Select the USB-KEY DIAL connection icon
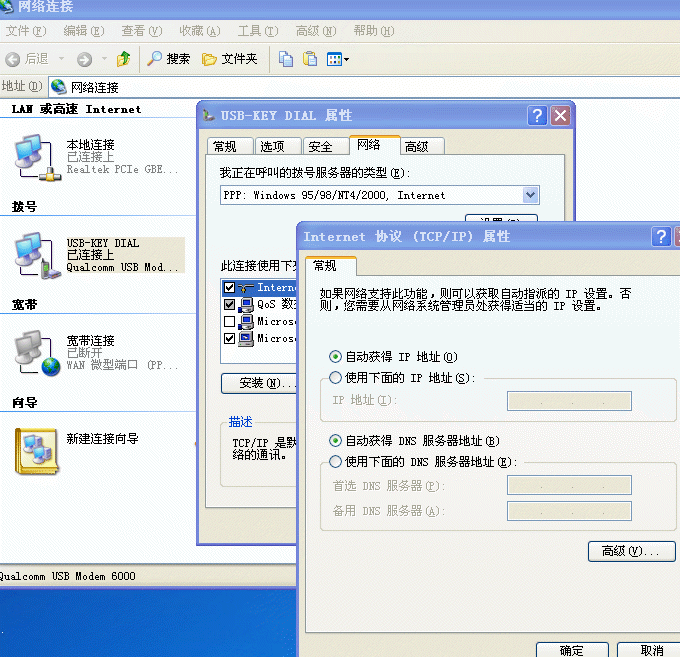Image resolution: width=680 pixels, height=657 pixels. tap(37, 256)
